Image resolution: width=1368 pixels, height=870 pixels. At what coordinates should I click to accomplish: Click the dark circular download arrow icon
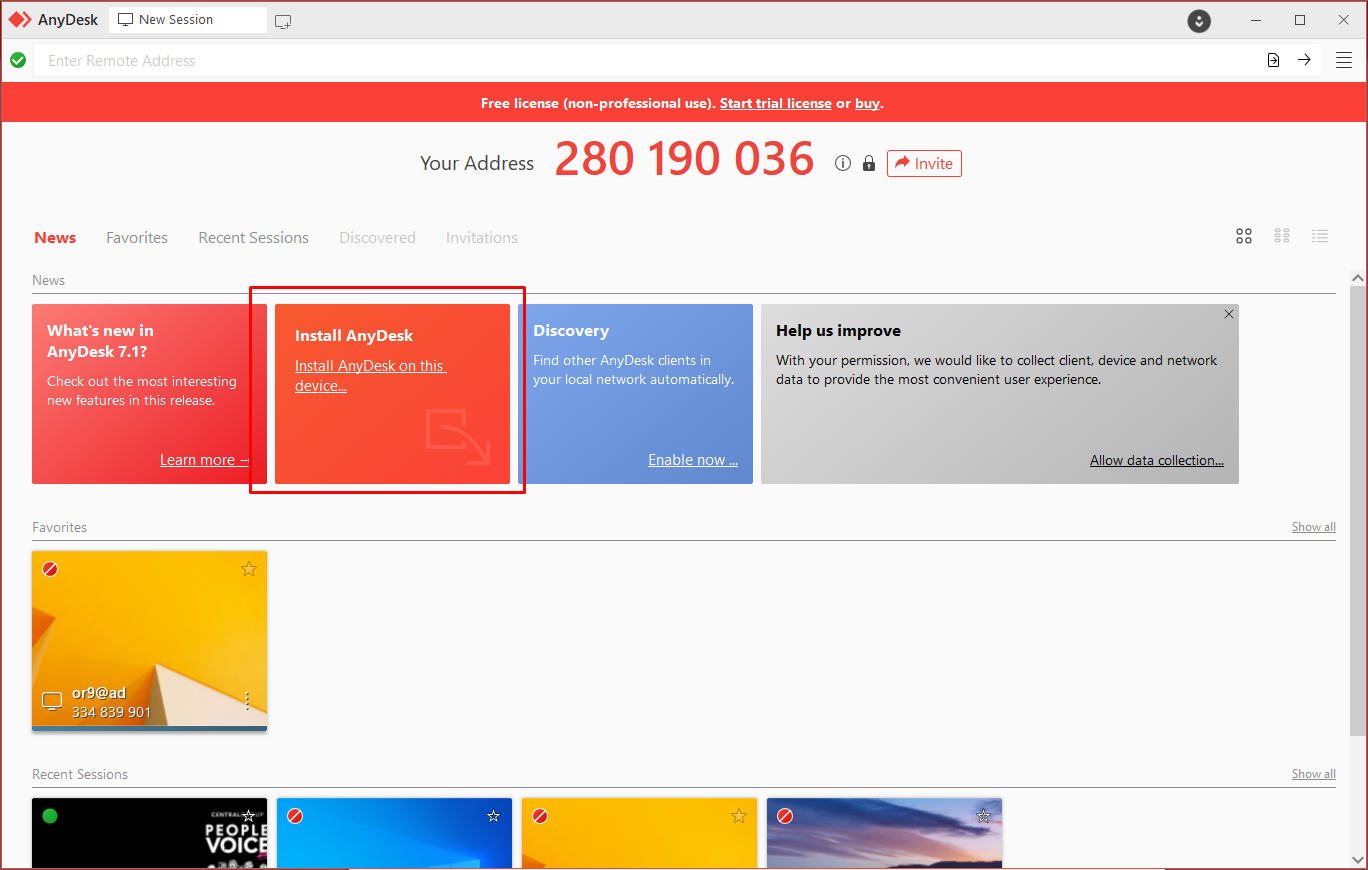tap(1199, 21)
